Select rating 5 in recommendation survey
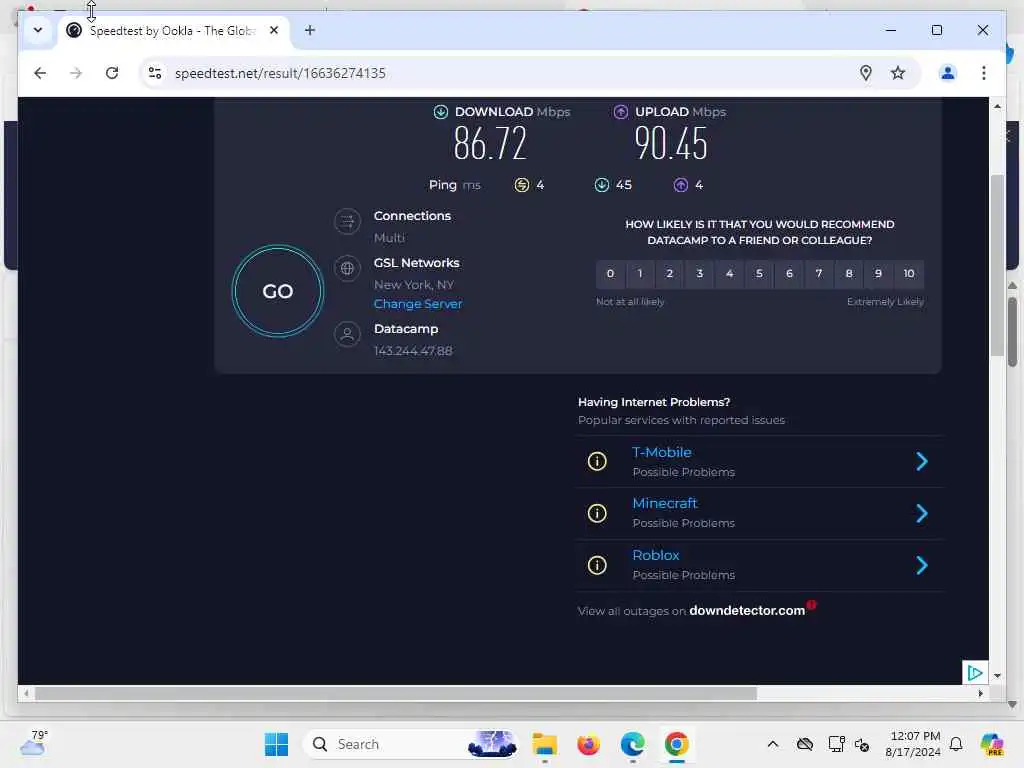This screenshot has height=768, width=1024. tap(759, 274)
